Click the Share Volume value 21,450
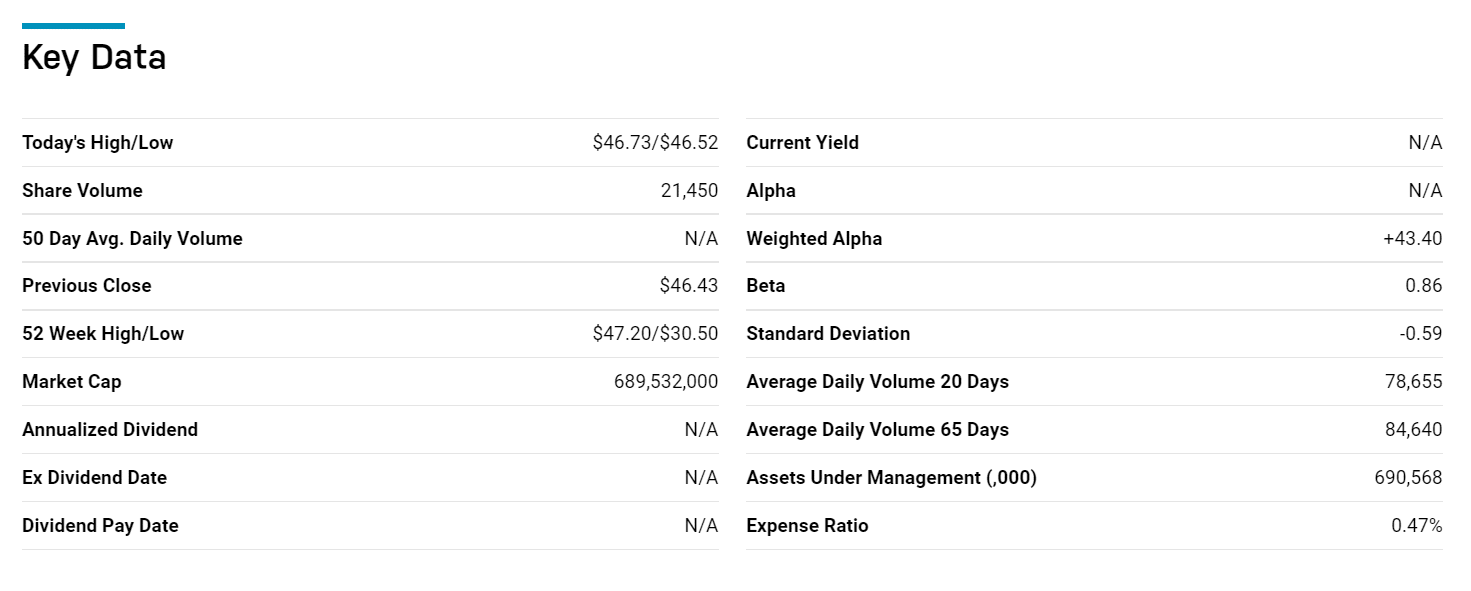The width and height of the screenshot is (1471, 591). [689, 191]
